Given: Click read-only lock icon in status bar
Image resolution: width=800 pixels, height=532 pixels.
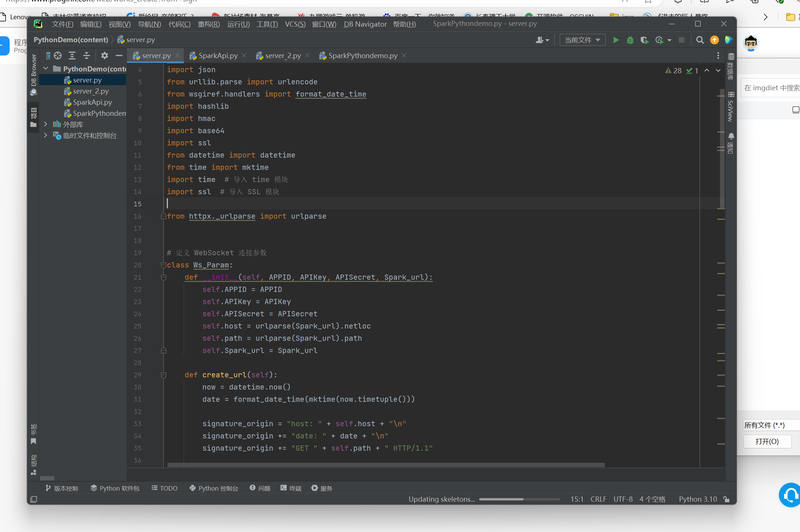Looking at the screenshot, I should [x=727, y=499].
